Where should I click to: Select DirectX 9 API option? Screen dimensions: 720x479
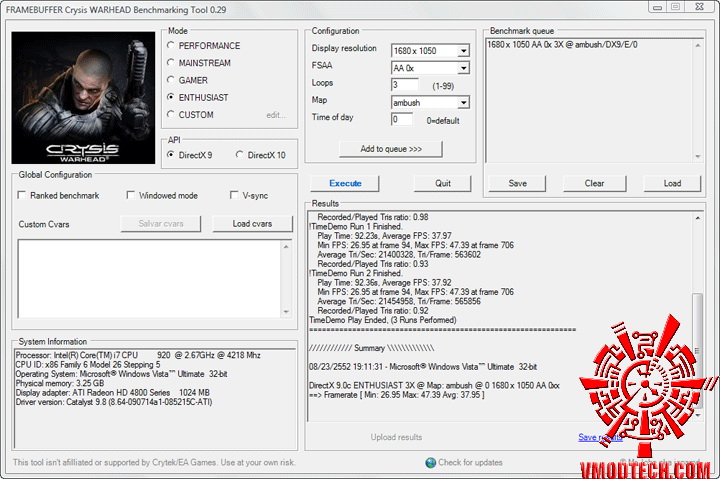pos(171,155)
